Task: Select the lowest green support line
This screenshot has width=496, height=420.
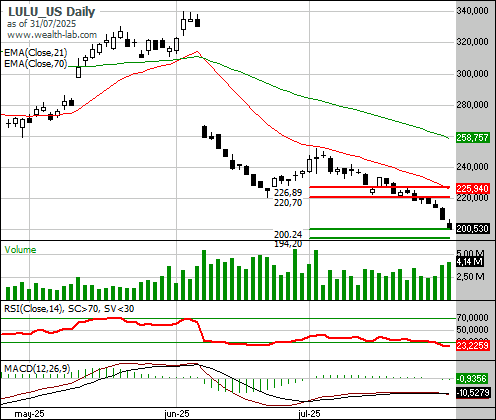Action: click(380, 238)
